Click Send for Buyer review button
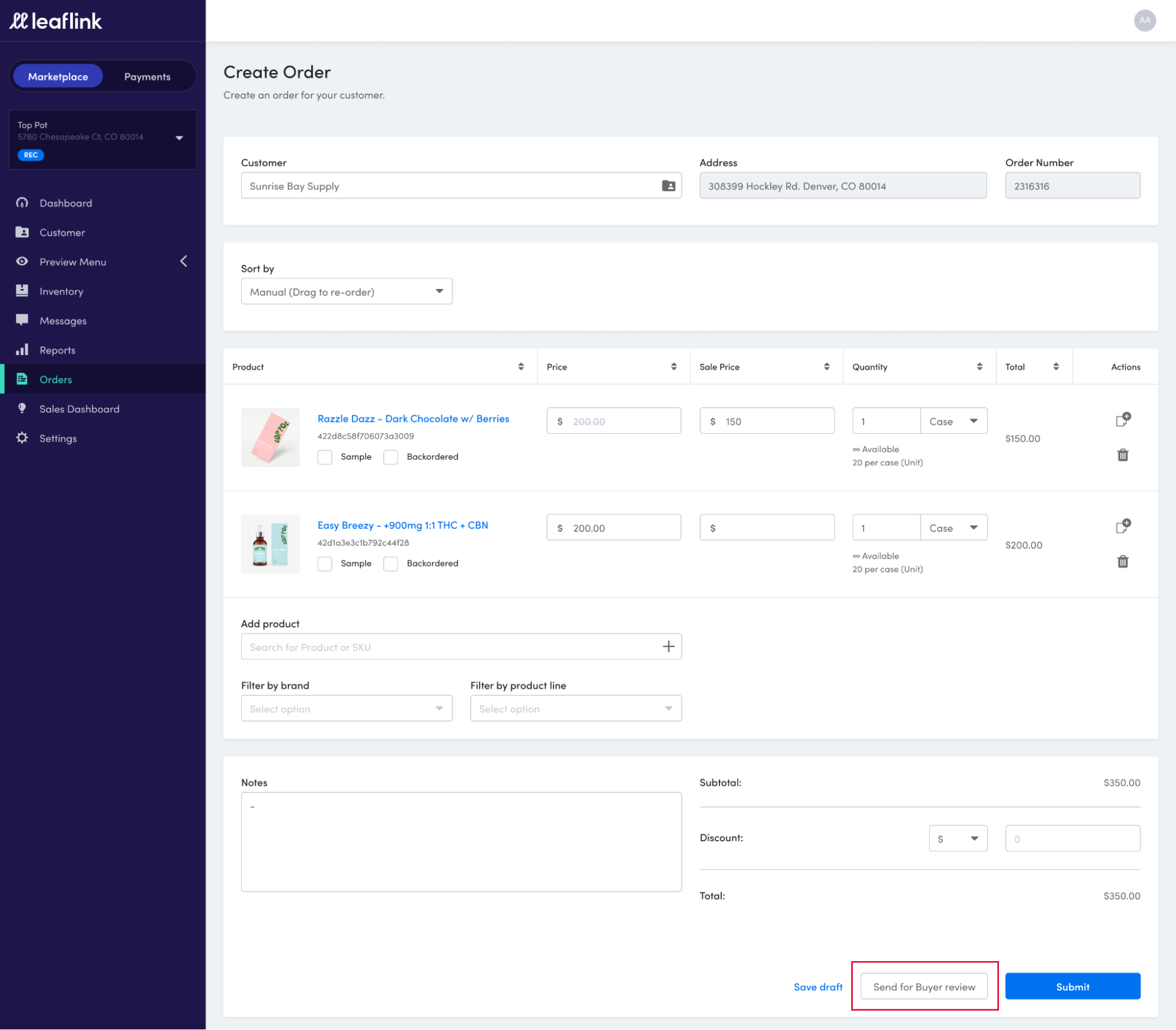Viewport: 1176px width, 1030px height. [924, 987]
